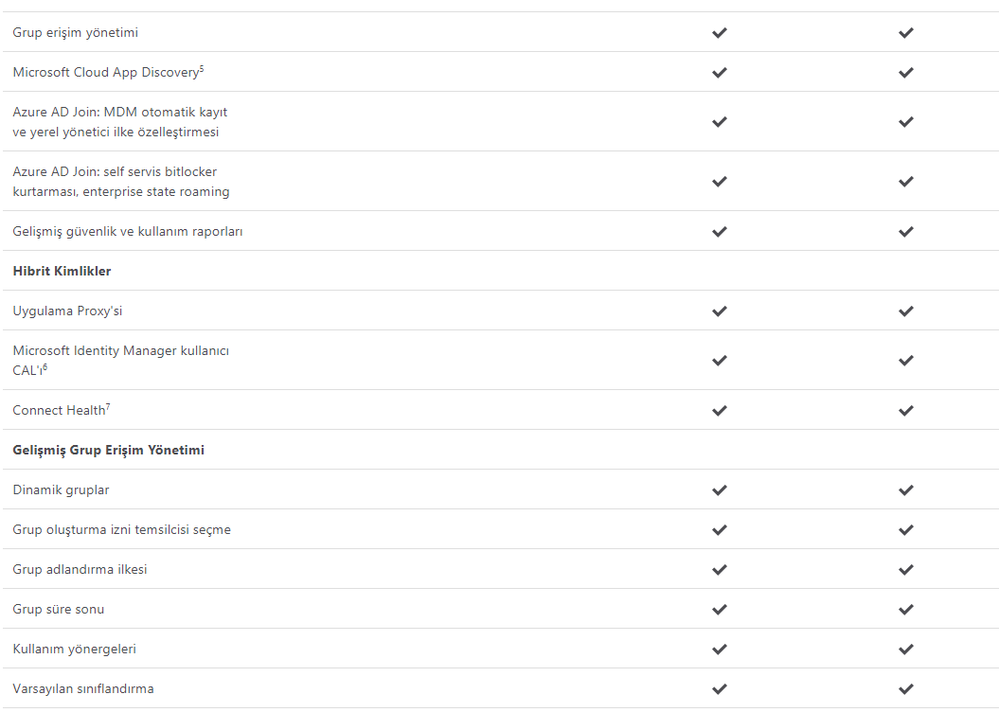Click second checkmark for Grup süre sonu

[x=906, y=610]
